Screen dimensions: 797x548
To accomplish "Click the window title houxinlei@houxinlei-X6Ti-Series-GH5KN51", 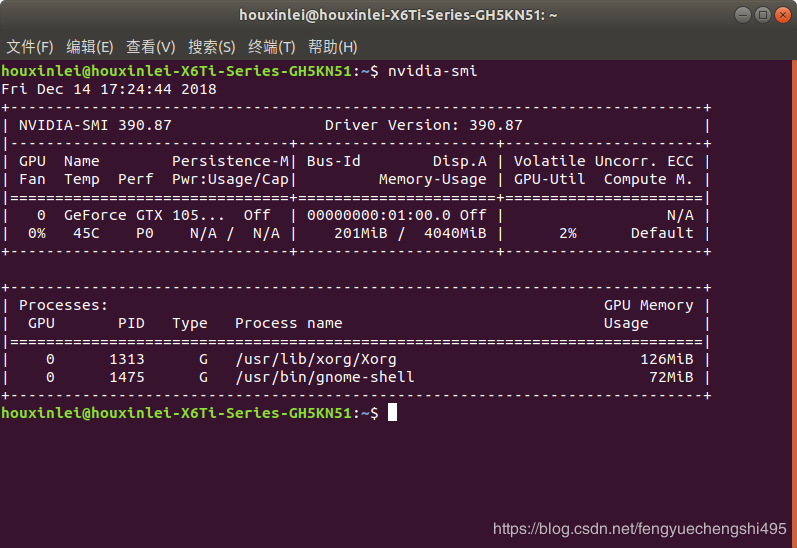I will tap(398, 15).
